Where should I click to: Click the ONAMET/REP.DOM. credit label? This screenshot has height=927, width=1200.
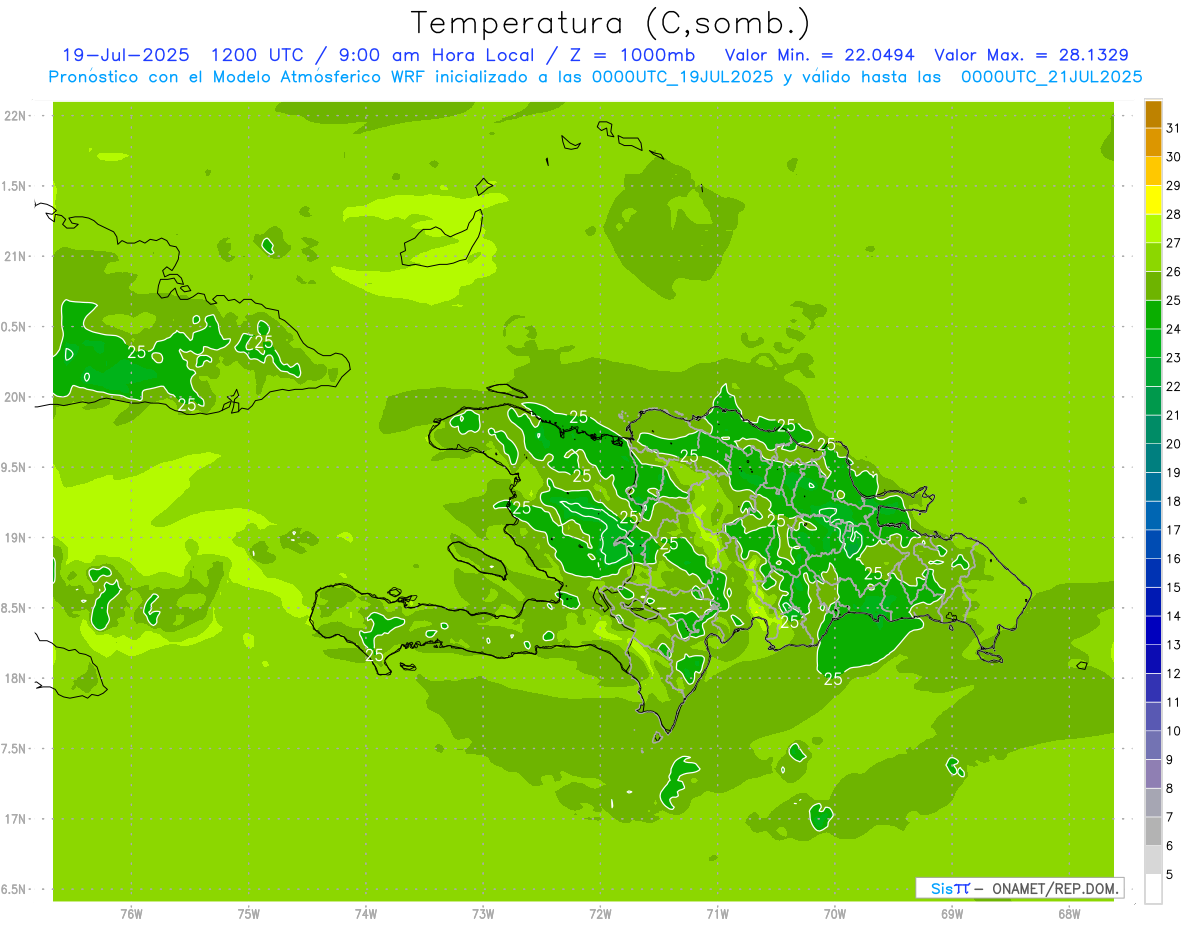pos(1055,888)
